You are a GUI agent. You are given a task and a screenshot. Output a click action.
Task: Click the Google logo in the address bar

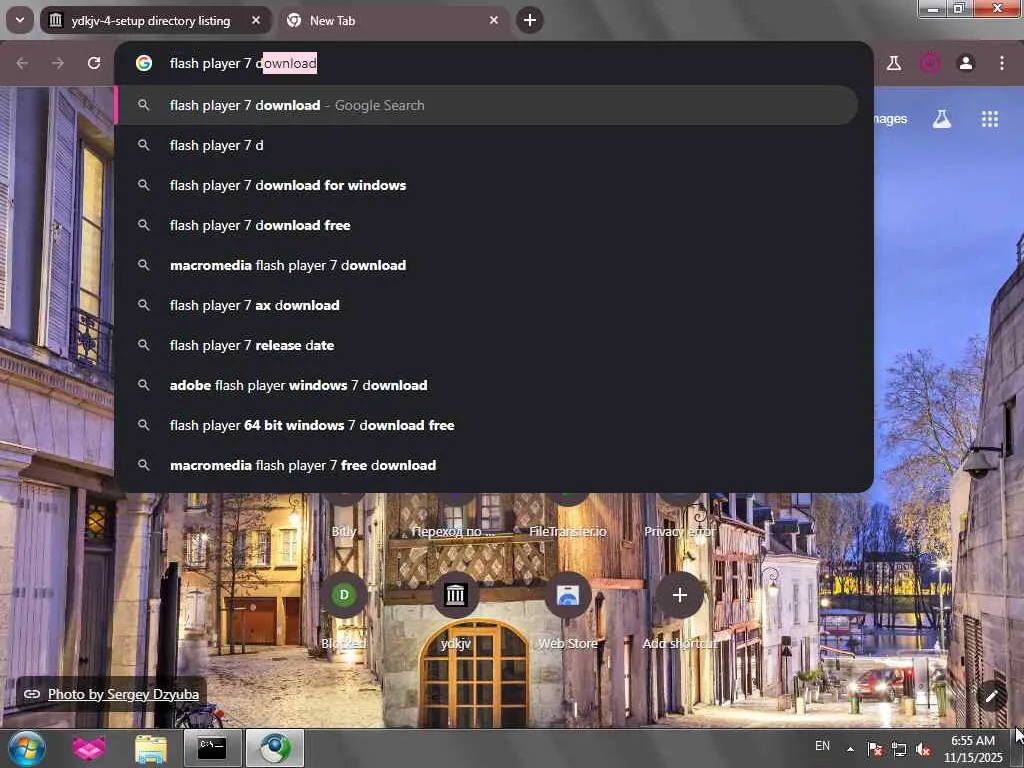point(144,63)
